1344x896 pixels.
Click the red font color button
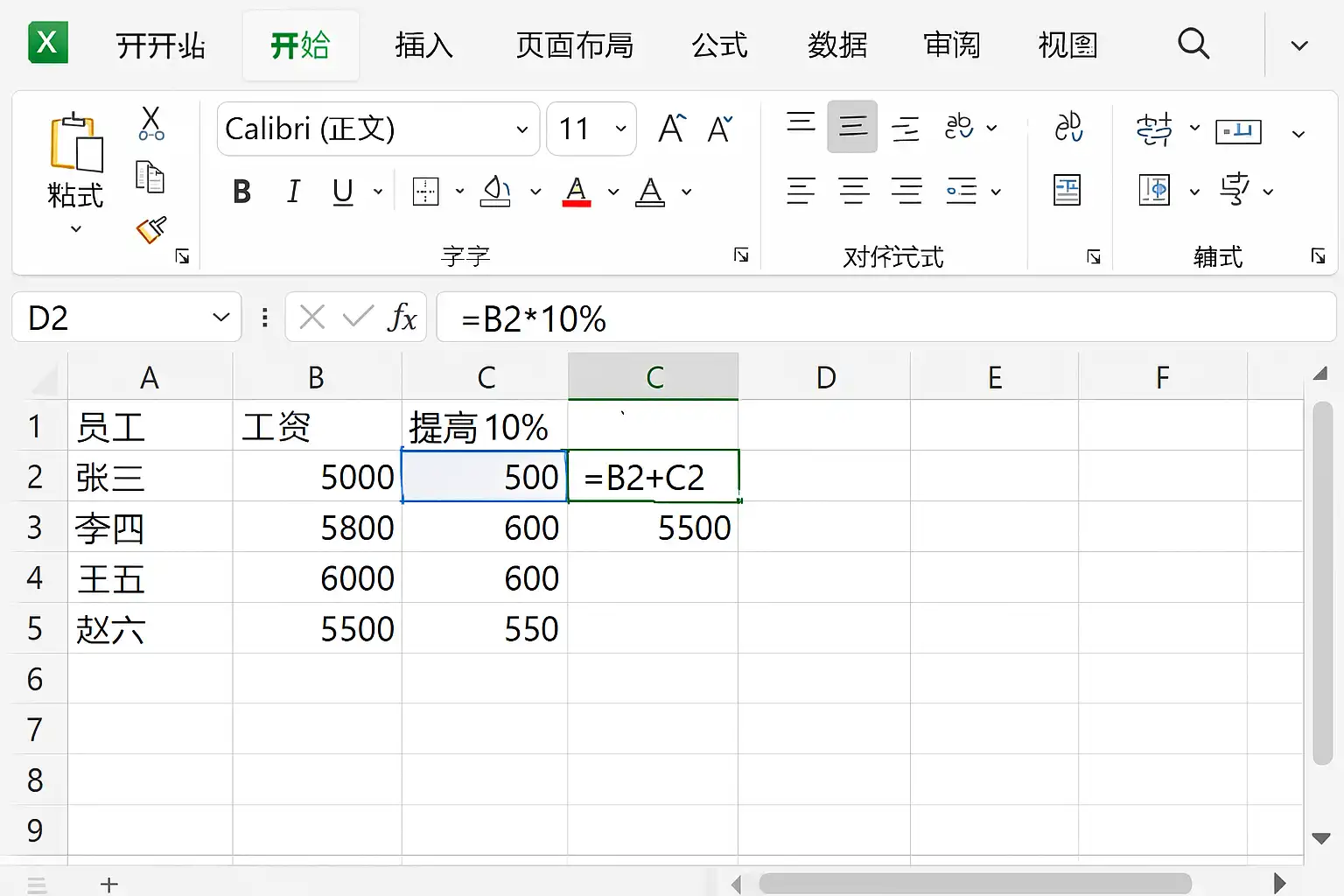coord(576,192)
